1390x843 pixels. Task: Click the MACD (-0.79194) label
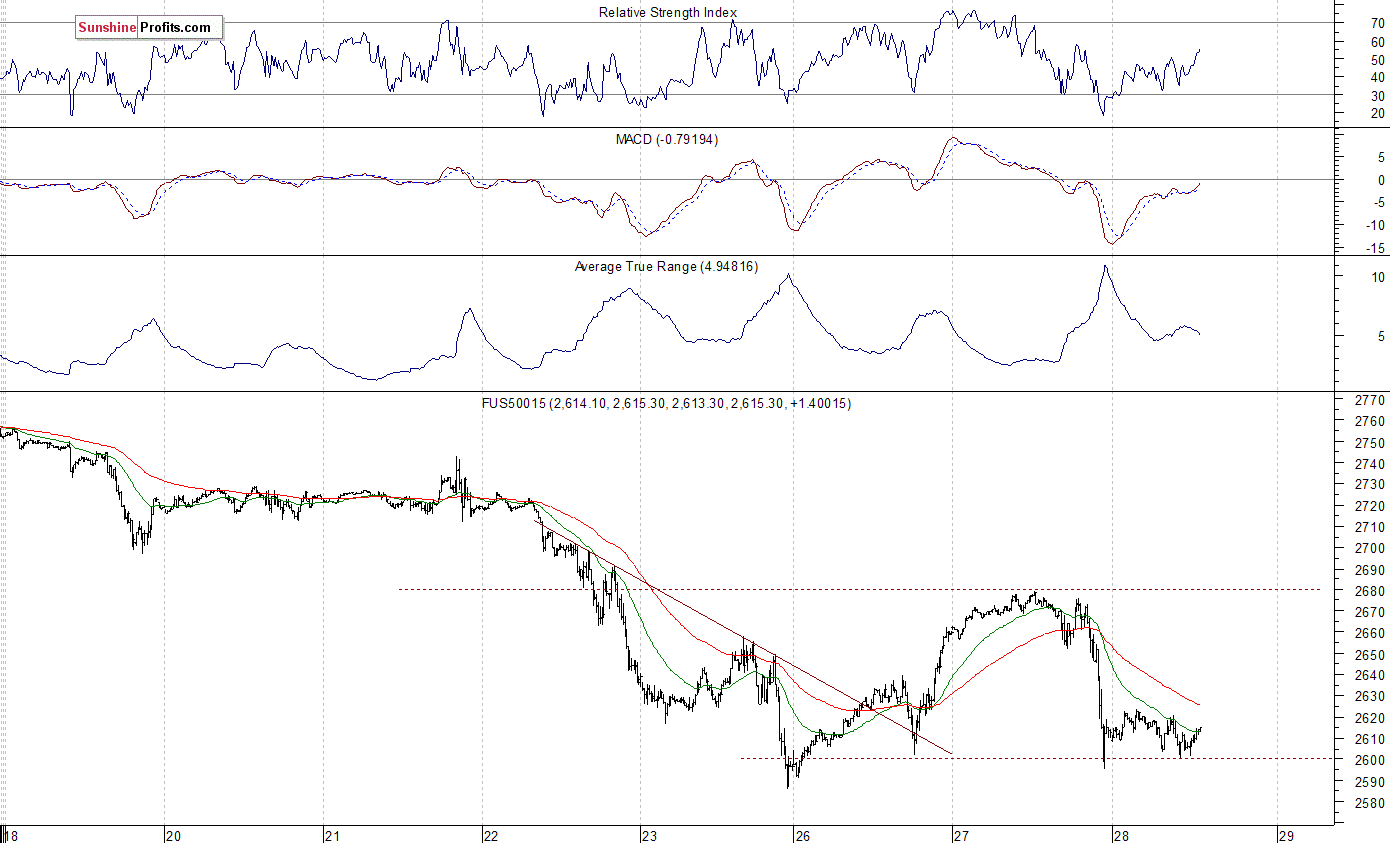667,139
